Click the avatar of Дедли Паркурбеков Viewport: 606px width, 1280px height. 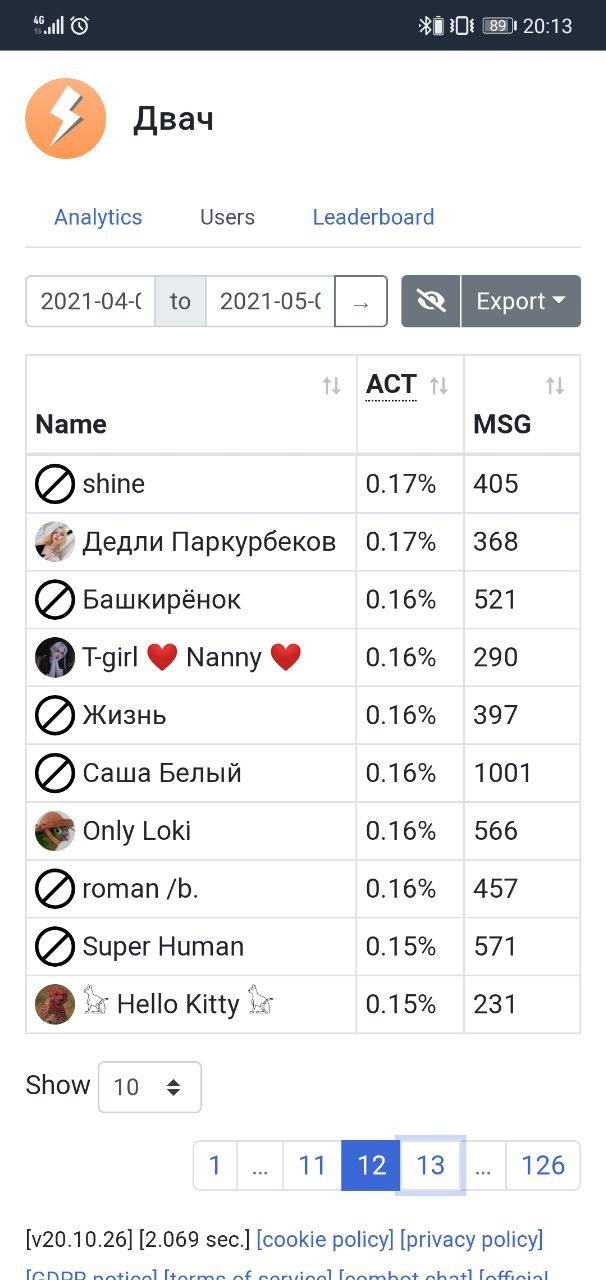pyautogui.click(x=55, y=542)
